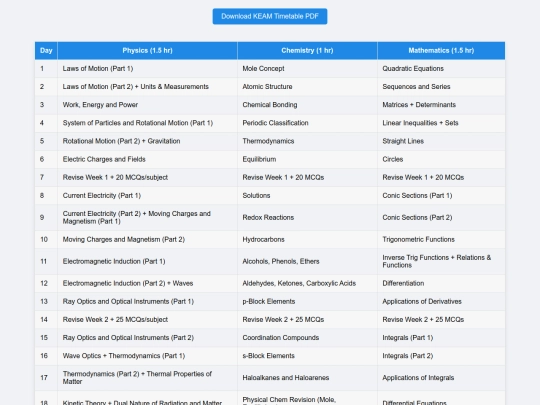Click the 'Periodic Classification' cell

click(307, 123)
